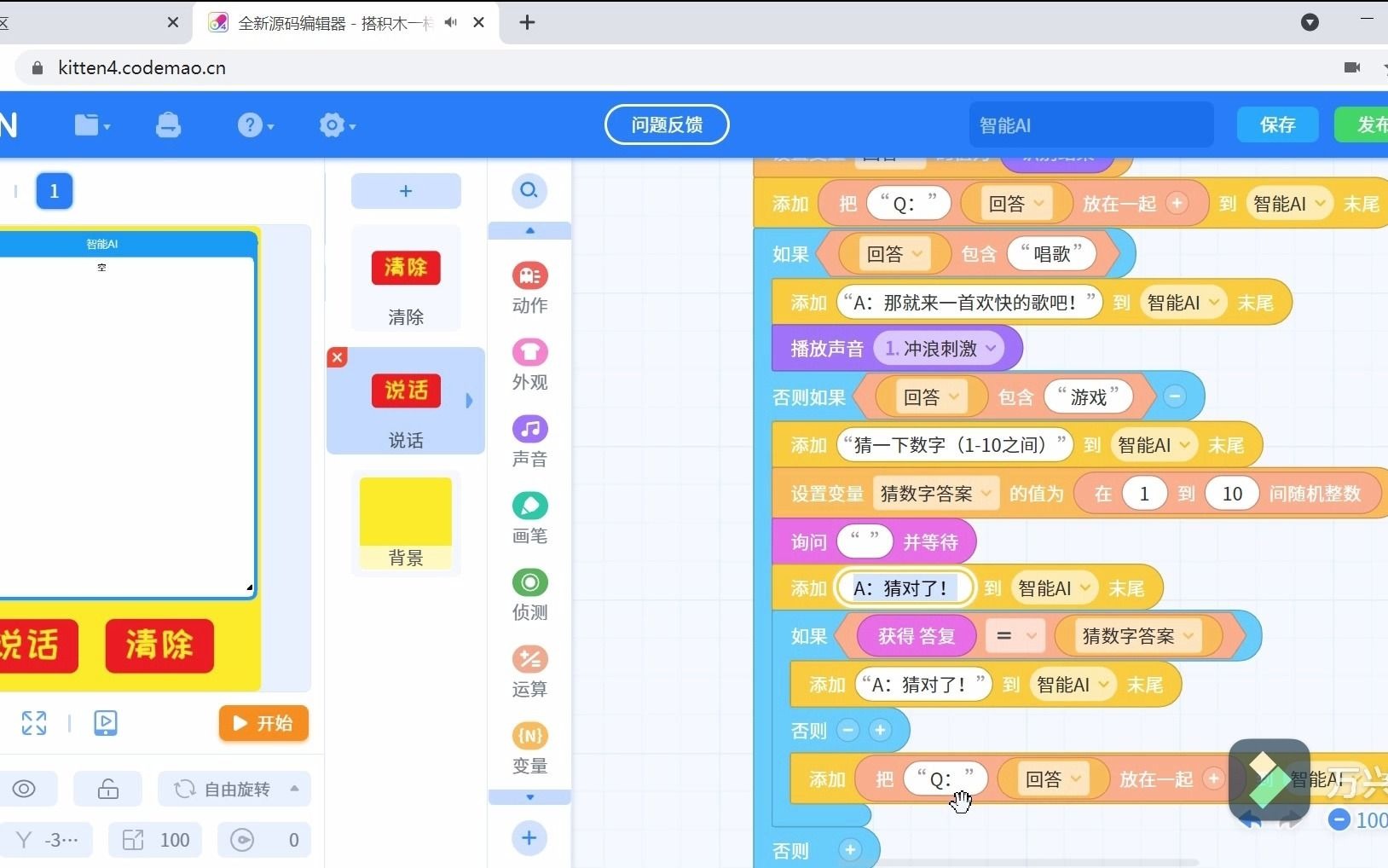Edit the 游戏 text input
The width and height of the screenshot is (1388, 868).
[x=1088, y=396]
